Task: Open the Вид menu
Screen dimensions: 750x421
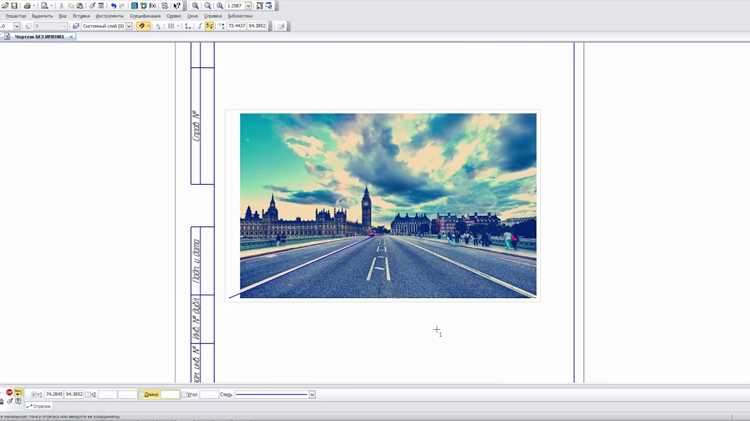Action: (63, 16)
